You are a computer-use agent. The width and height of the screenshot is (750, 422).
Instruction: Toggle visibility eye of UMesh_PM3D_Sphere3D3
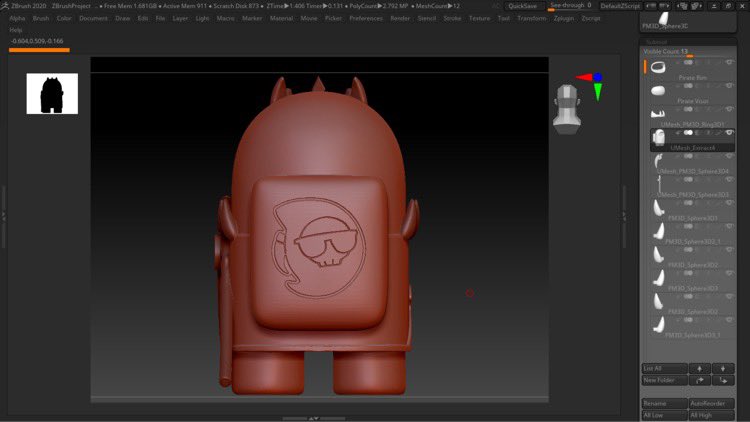(729, 179)
